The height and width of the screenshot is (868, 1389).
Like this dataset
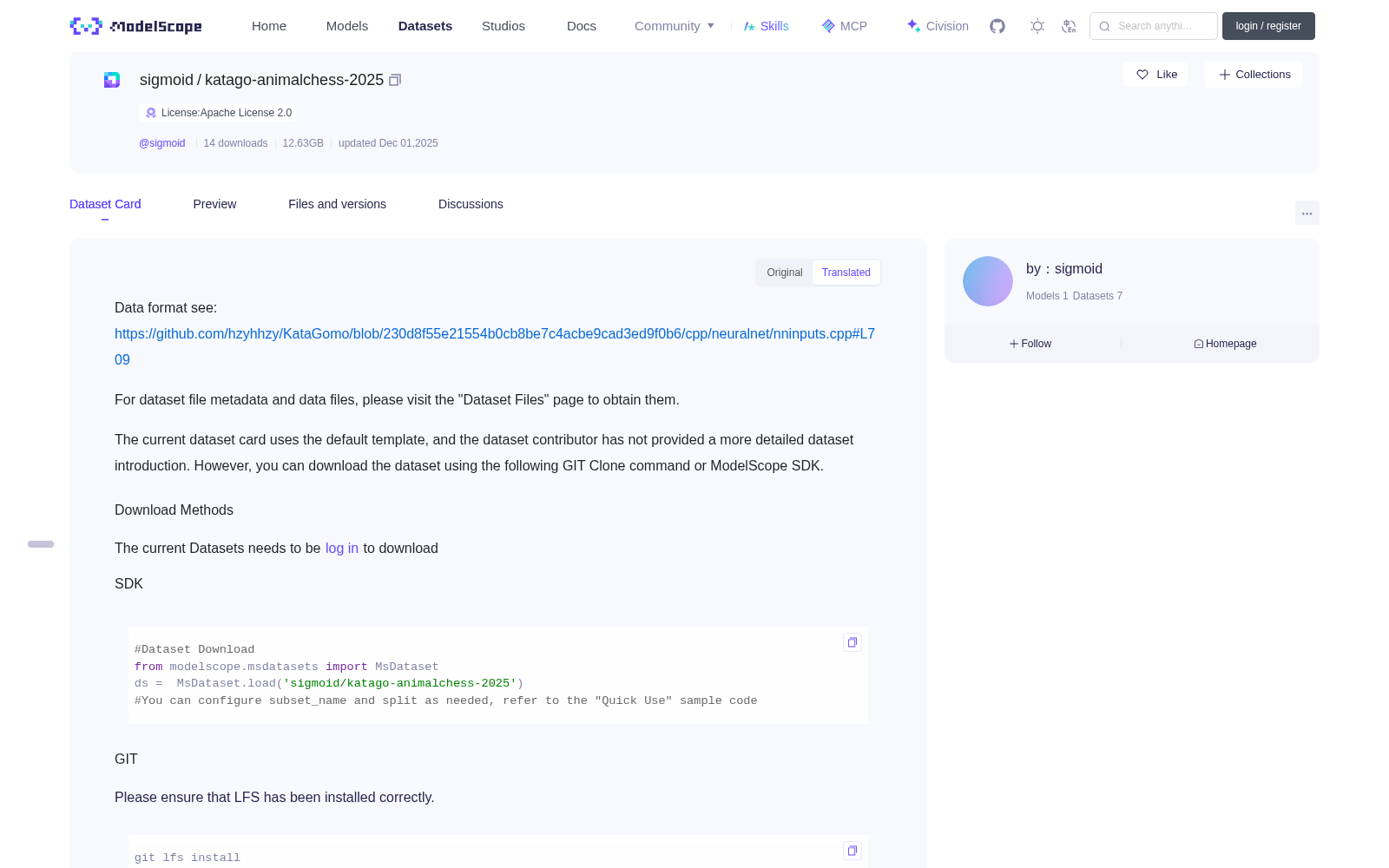tap(1155, 75)
